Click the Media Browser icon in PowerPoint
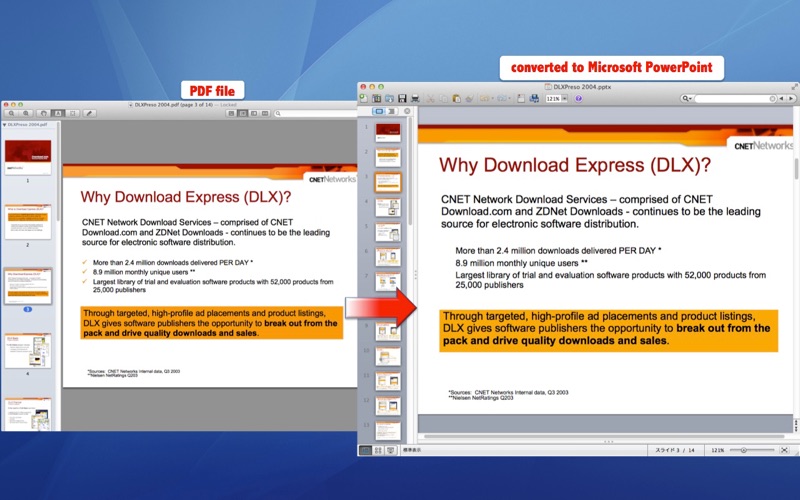Image resolution: width=800 pixels, height=500 pixels. pos(535,98)
